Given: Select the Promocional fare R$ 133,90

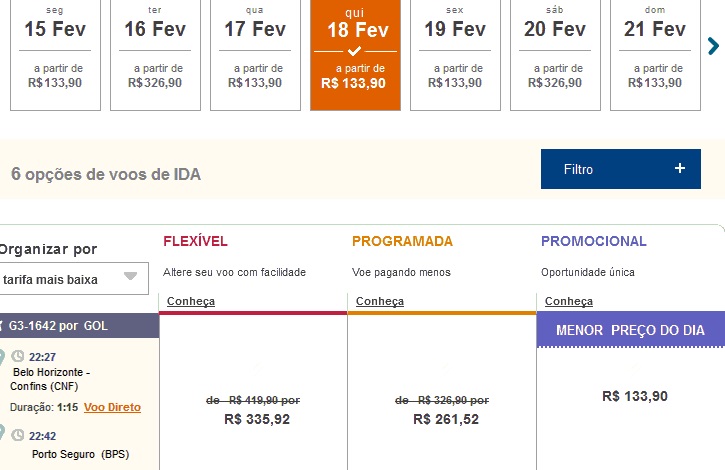Looking at the screenshot, I should click(635, 397).
